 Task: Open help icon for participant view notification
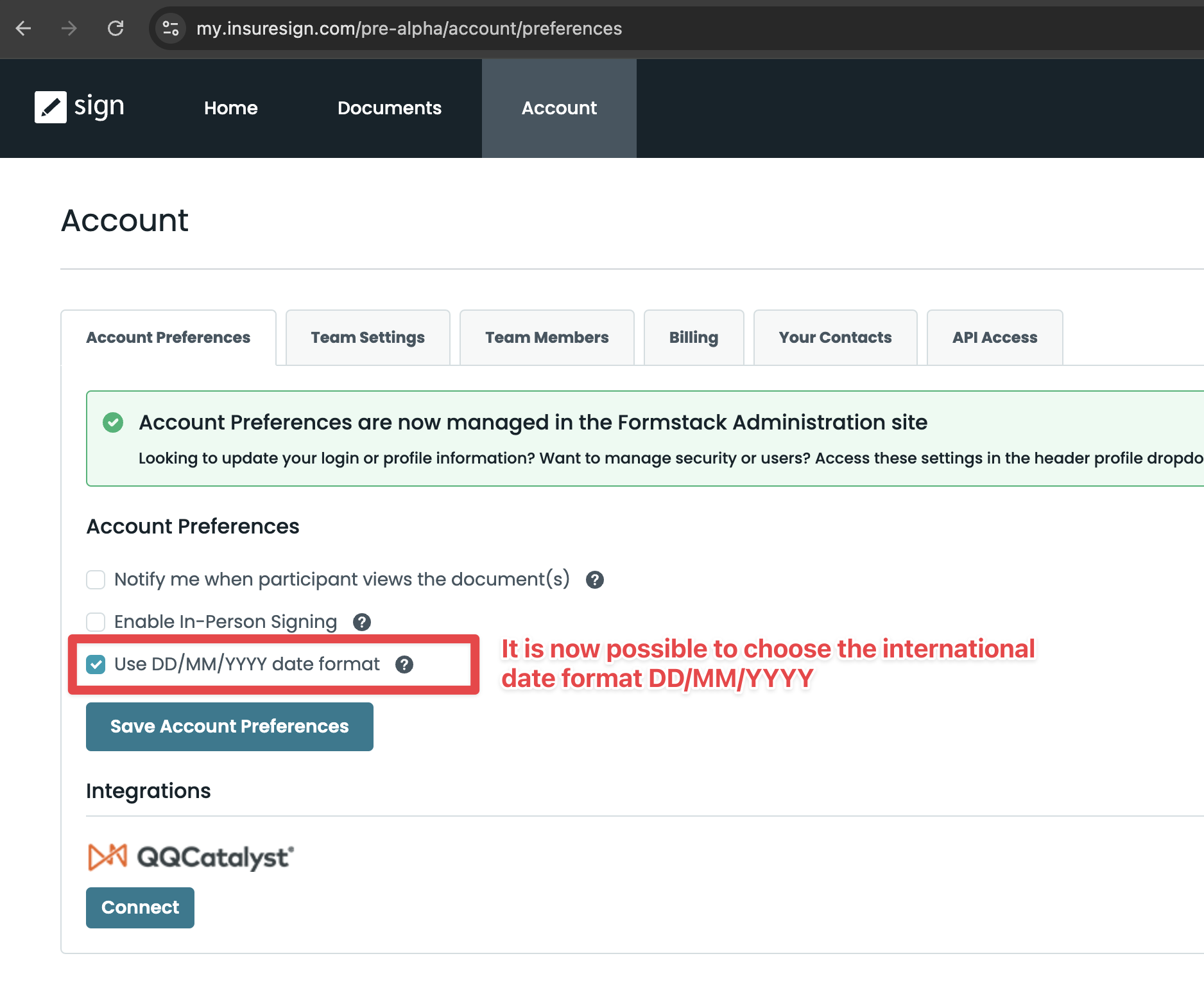[595, 580]
